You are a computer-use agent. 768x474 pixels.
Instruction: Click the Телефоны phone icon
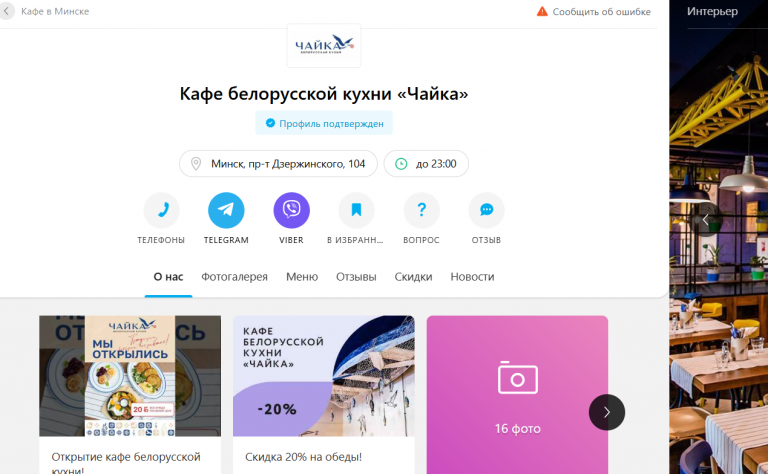click(x=162, y=210)
